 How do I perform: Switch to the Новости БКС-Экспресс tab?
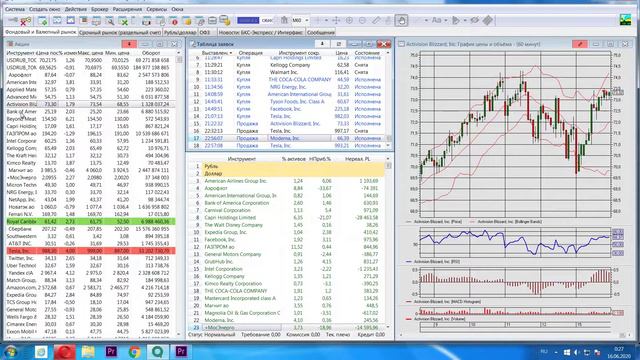tap(261, 32)
